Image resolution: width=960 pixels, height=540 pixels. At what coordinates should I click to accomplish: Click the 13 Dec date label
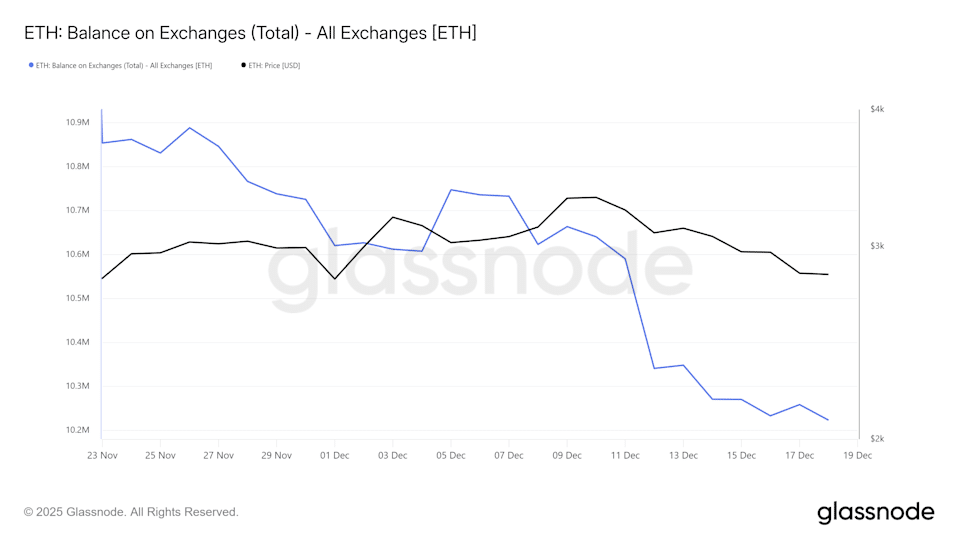point(683,455)
